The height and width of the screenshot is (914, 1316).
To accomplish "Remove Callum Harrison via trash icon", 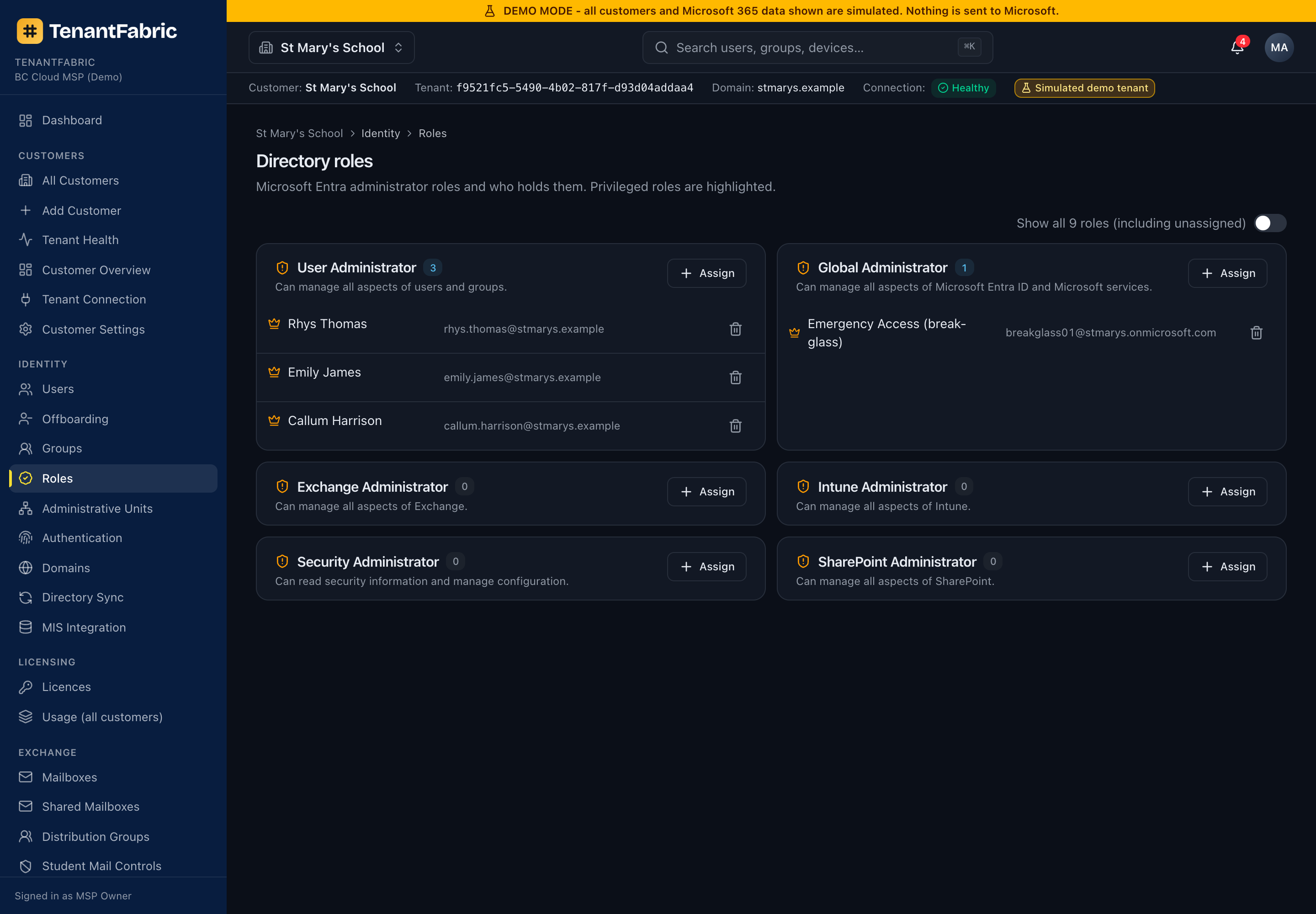I will [x=735, y=425].
